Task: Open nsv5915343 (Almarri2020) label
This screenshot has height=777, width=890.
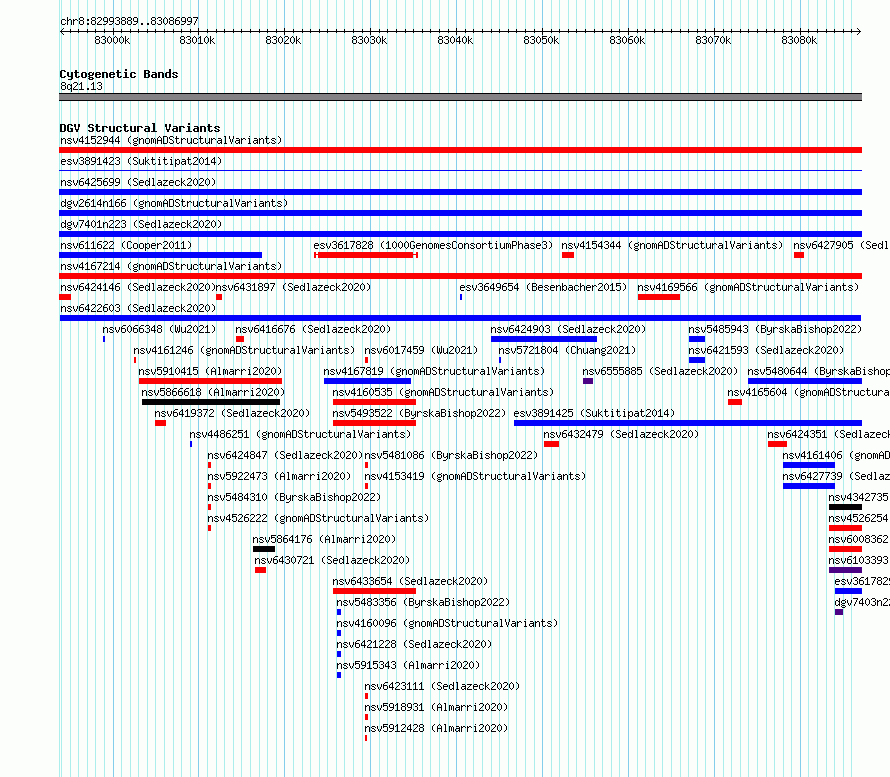Action: point(408,665)
